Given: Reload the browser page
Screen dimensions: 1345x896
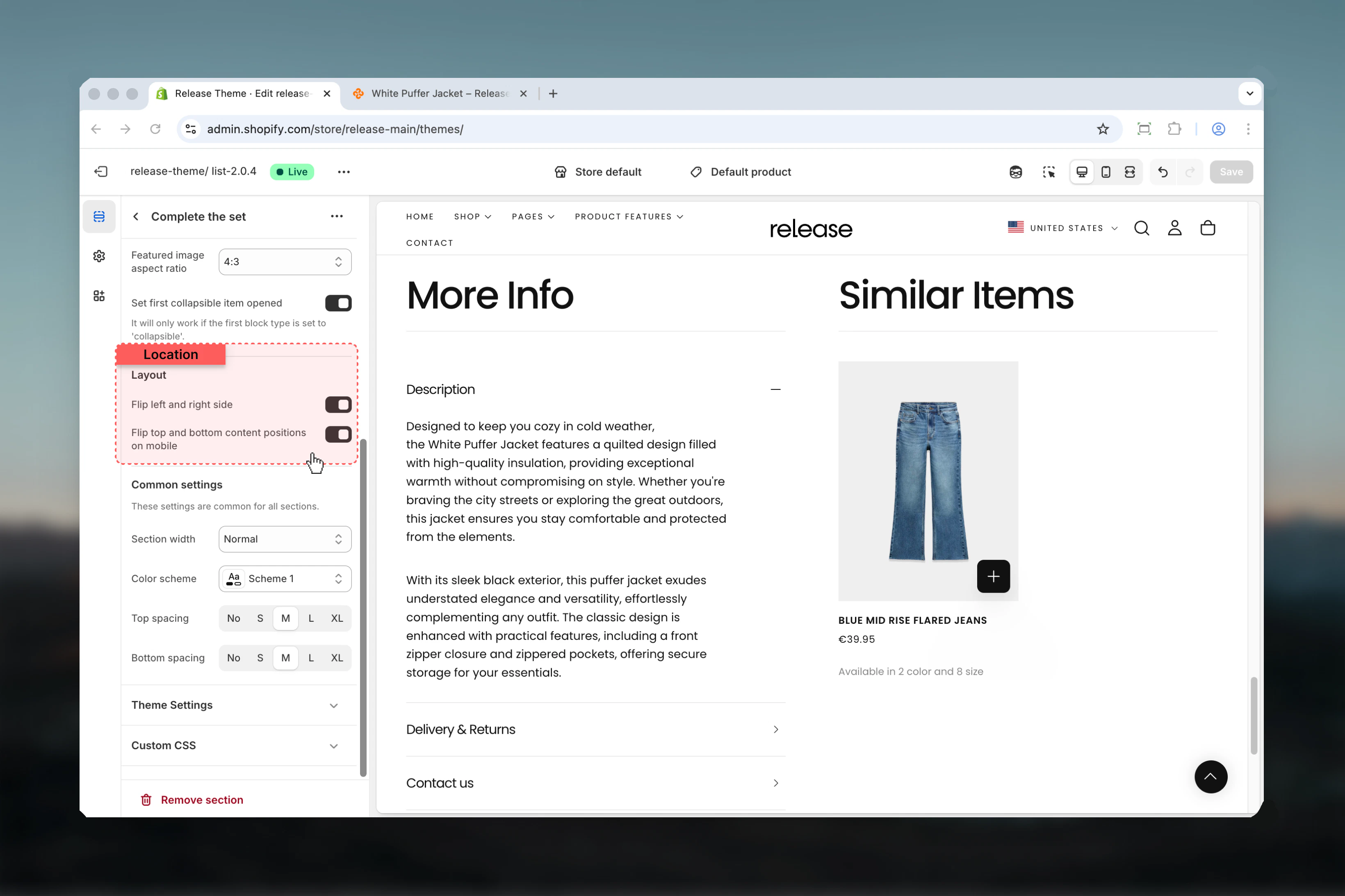Looking at the screenshot, I should pos(155,129).
